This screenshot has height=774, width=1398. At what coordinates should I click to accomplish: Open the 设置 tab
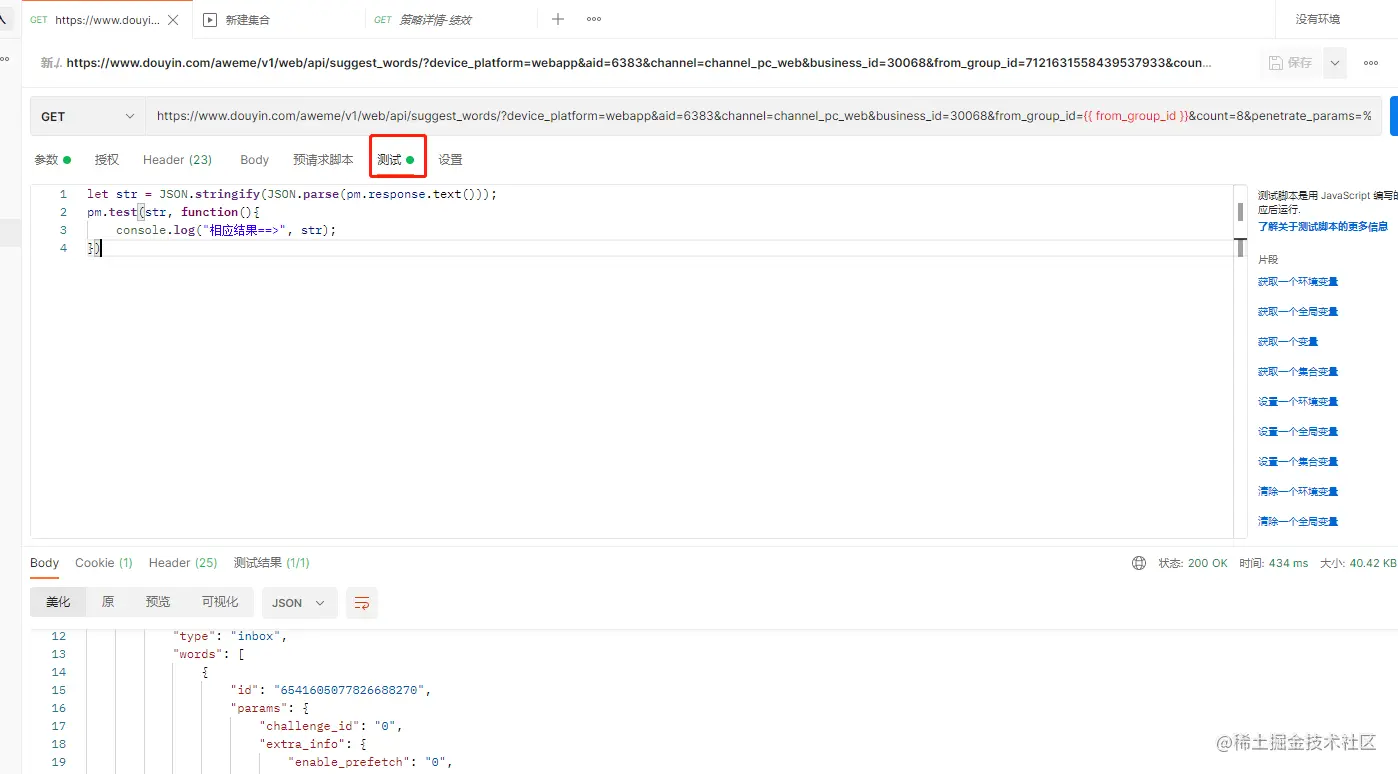click(450, 160)
